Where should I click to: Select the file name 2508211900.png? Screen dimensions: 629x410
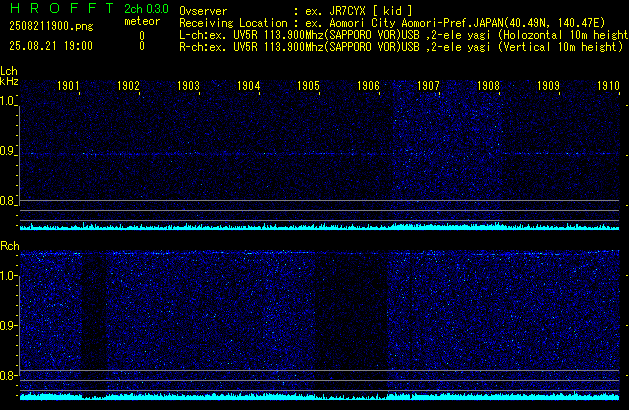click(x=51, y=26)
